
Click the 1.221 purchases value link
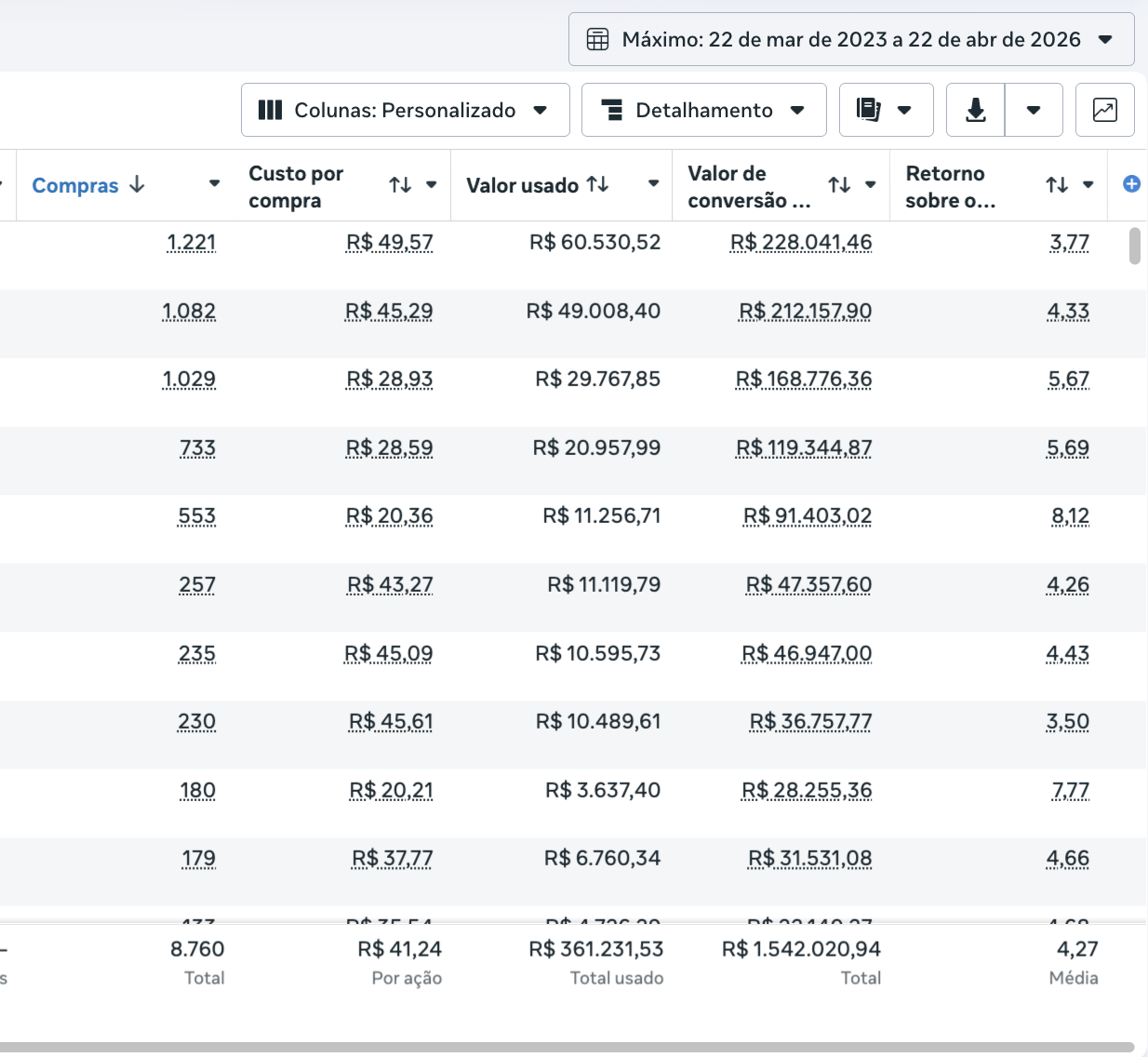point(192,243)
